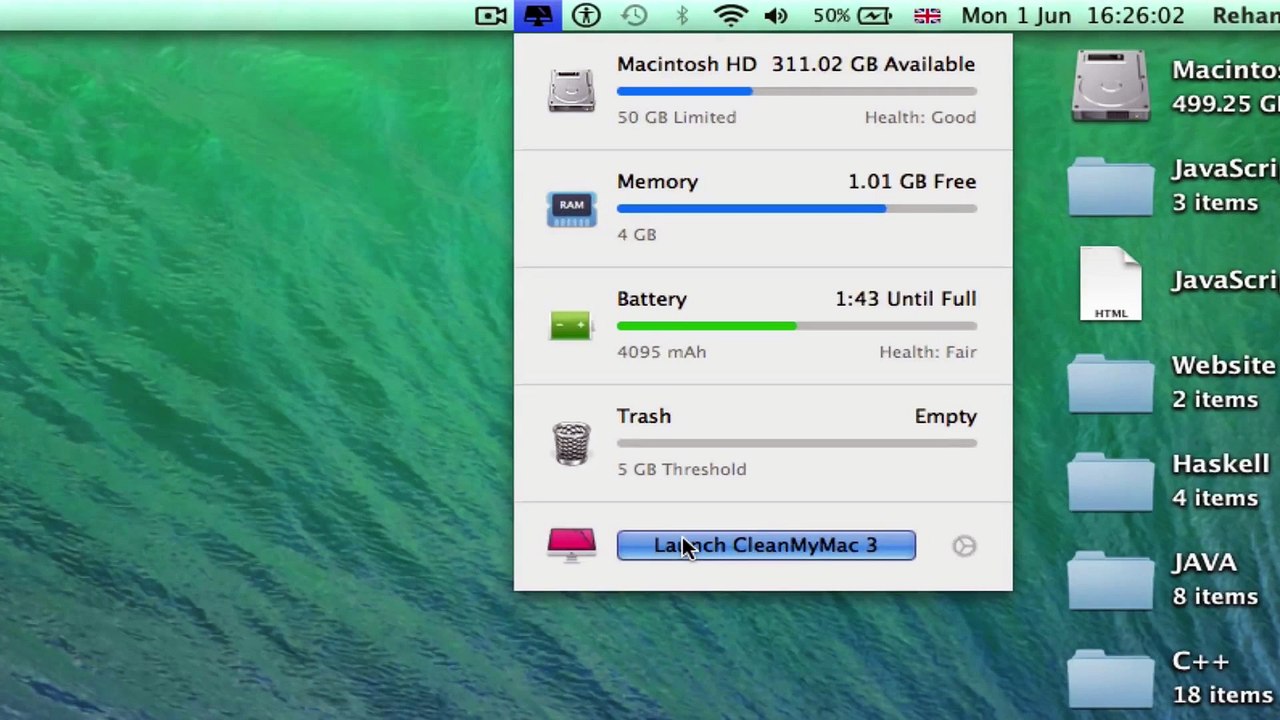Click the '5 GB Threshold' trash text
This screenshot has width=1280, height=720.
tap(682, 469)
